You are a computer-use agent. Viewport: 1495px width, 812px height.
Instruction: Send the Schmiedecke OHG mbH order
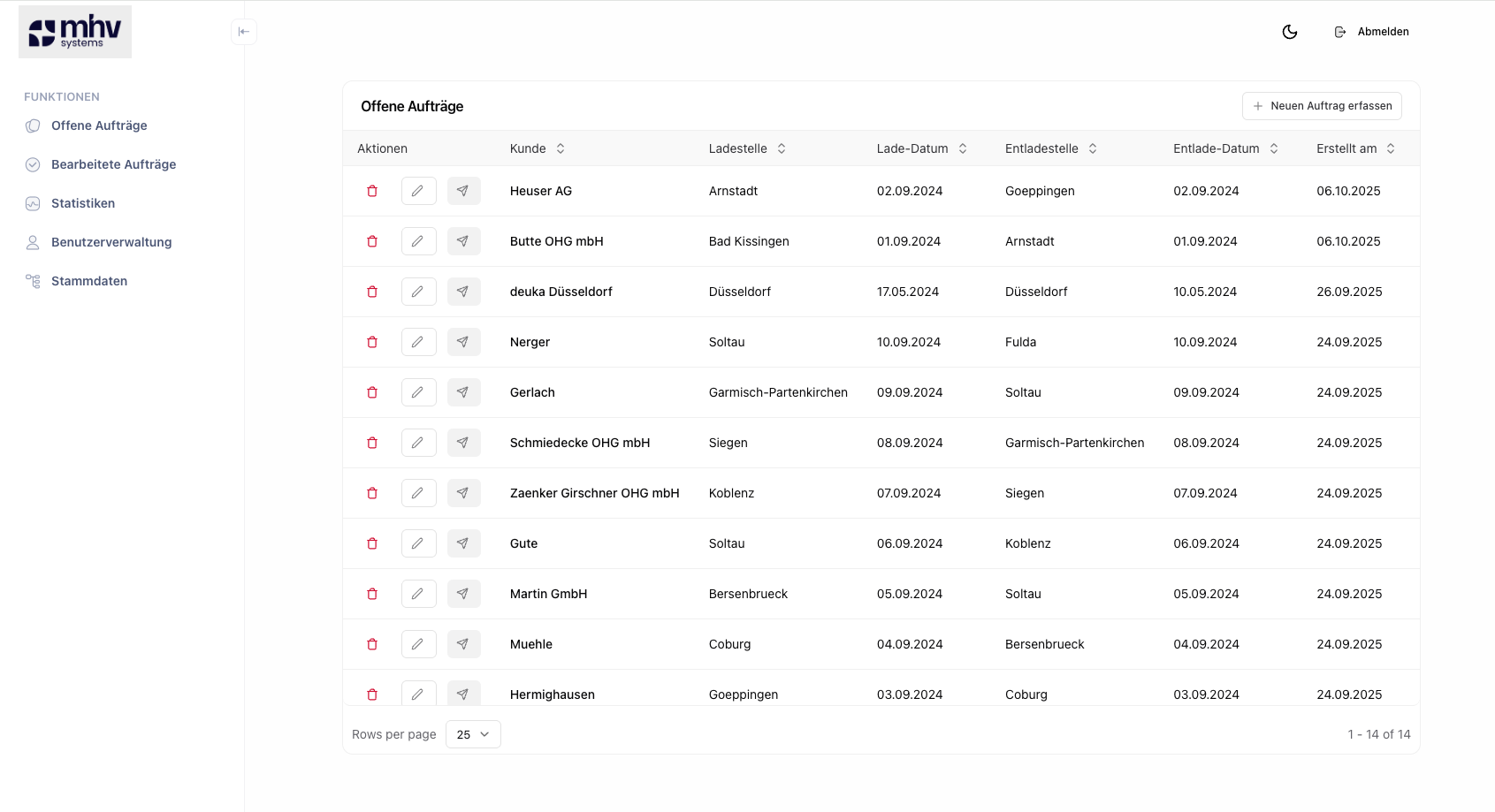(463, 443)
